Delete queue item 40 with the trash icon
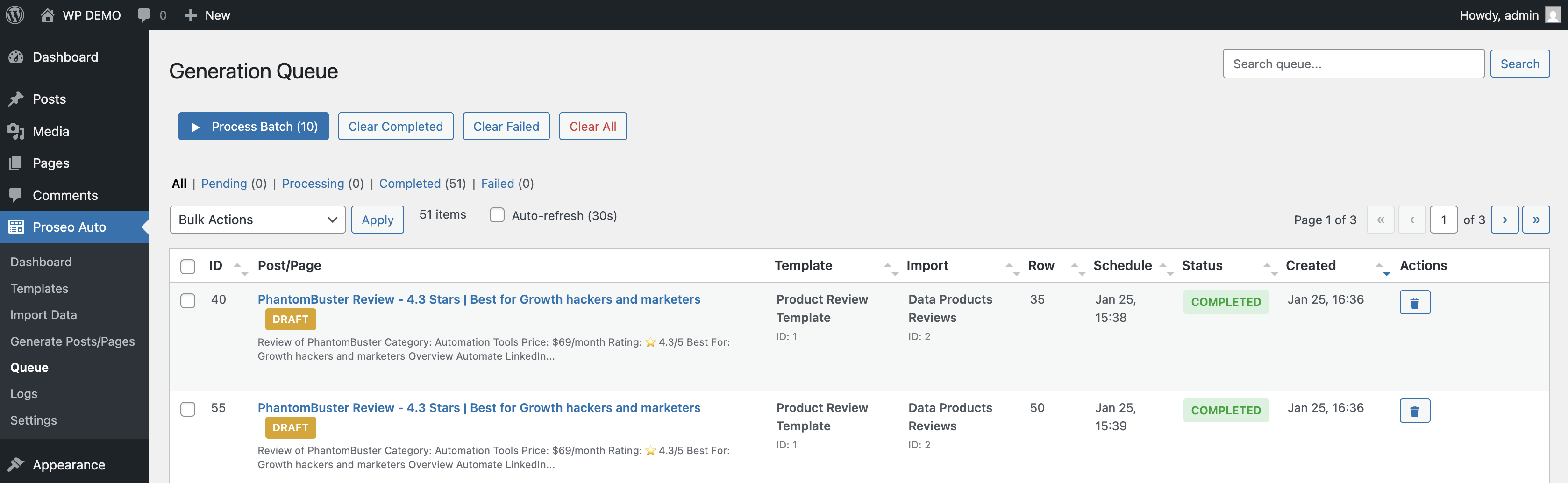The image size is (1568, 483). 1415,302
